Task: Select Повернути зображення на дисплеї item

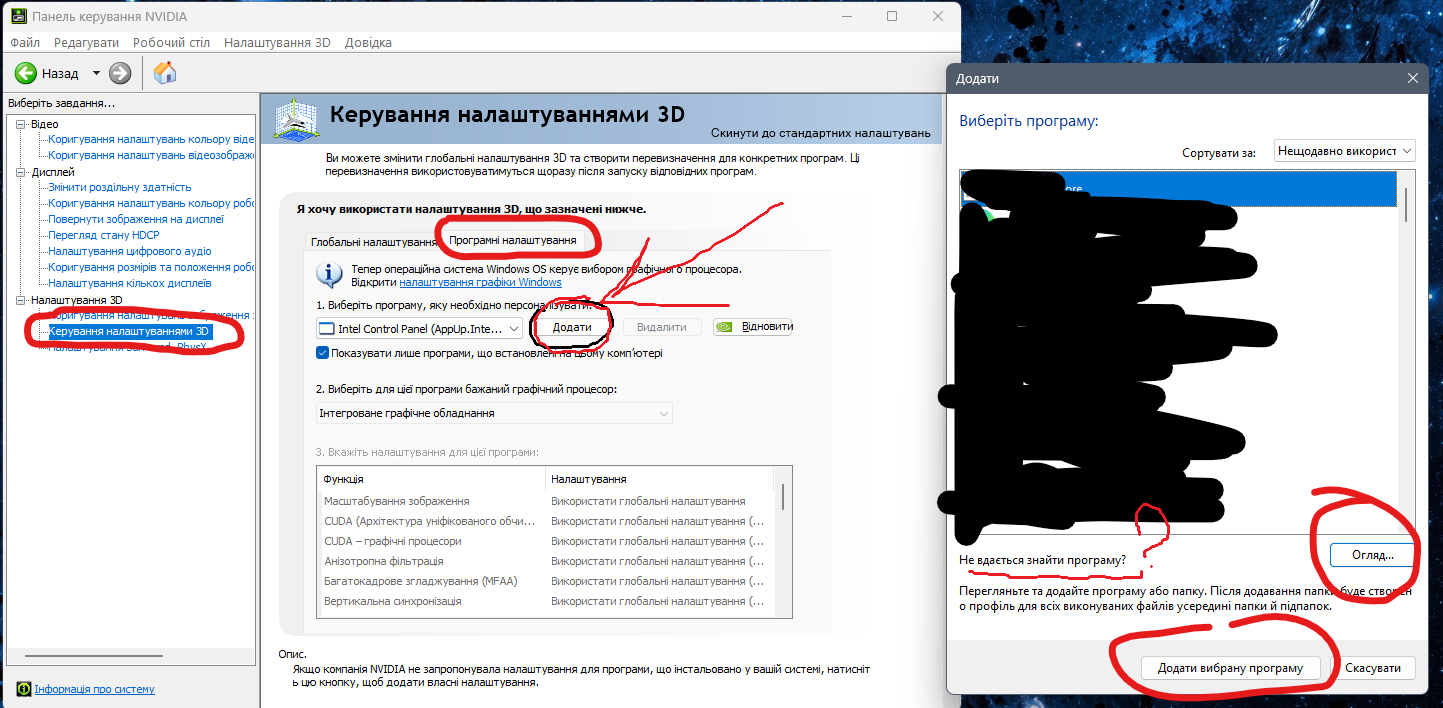Action: point(136,219)
